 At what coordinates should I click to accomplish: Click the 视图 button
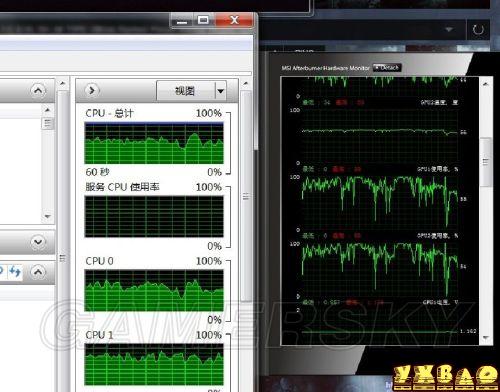(185, 91)
